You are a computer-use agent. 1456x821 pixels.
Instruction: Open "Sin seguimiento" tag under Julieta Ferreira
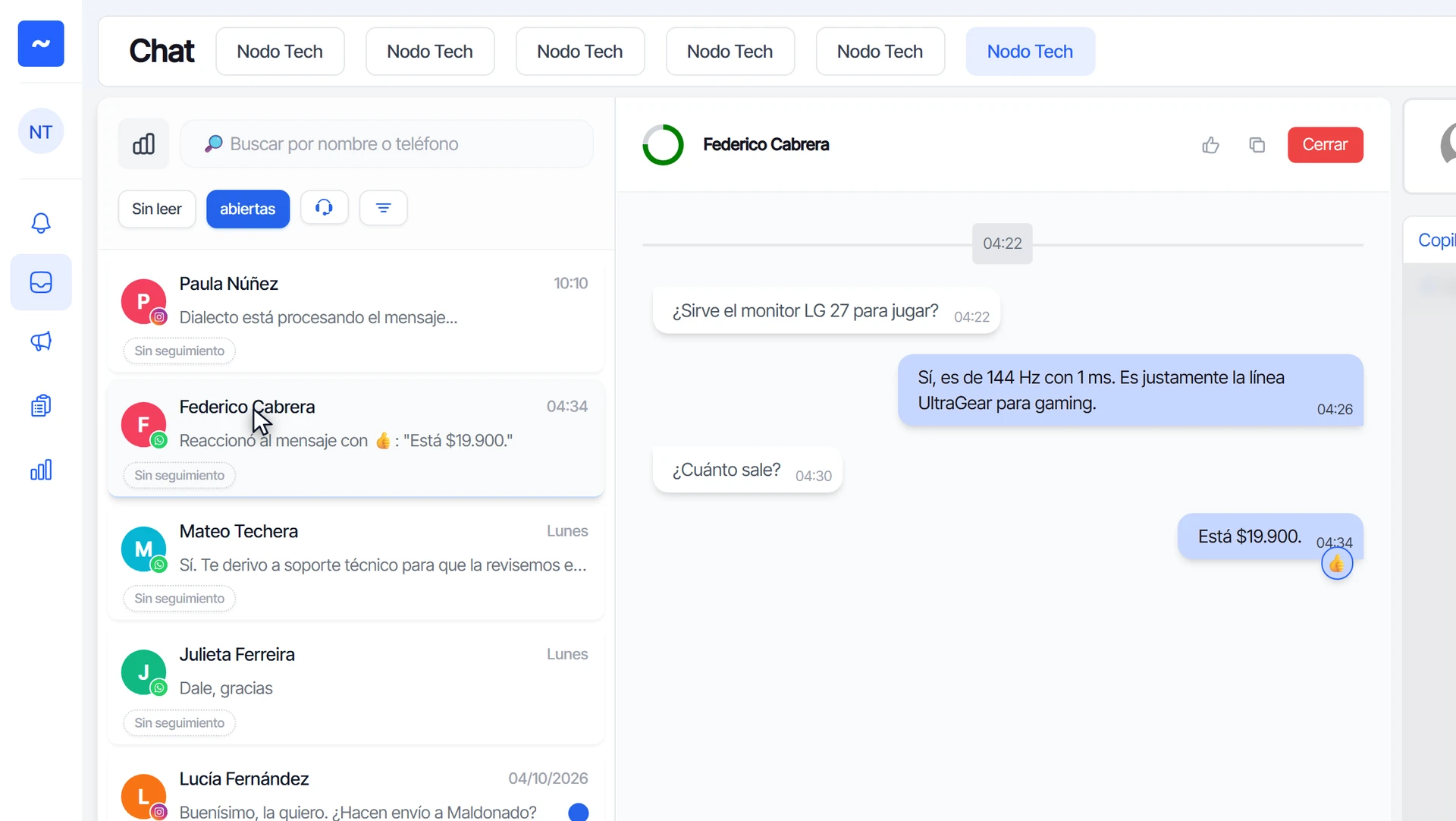[x=180, y=723]
